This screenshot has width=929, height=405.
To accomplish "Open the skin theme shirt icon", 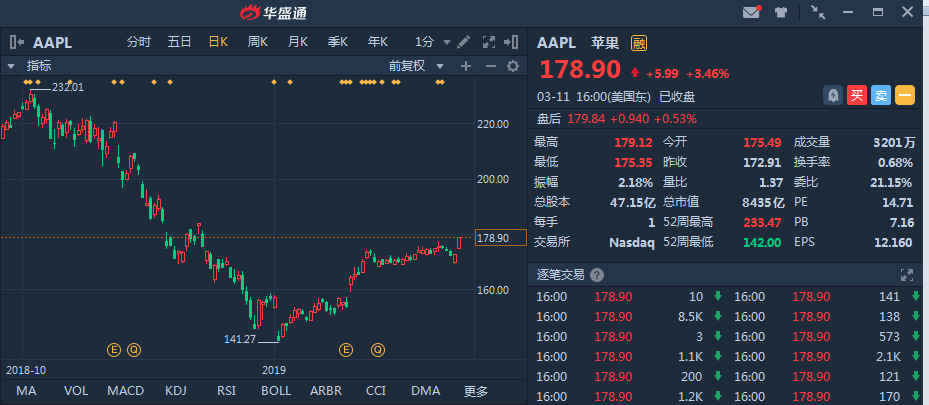I will pos(781,13).
